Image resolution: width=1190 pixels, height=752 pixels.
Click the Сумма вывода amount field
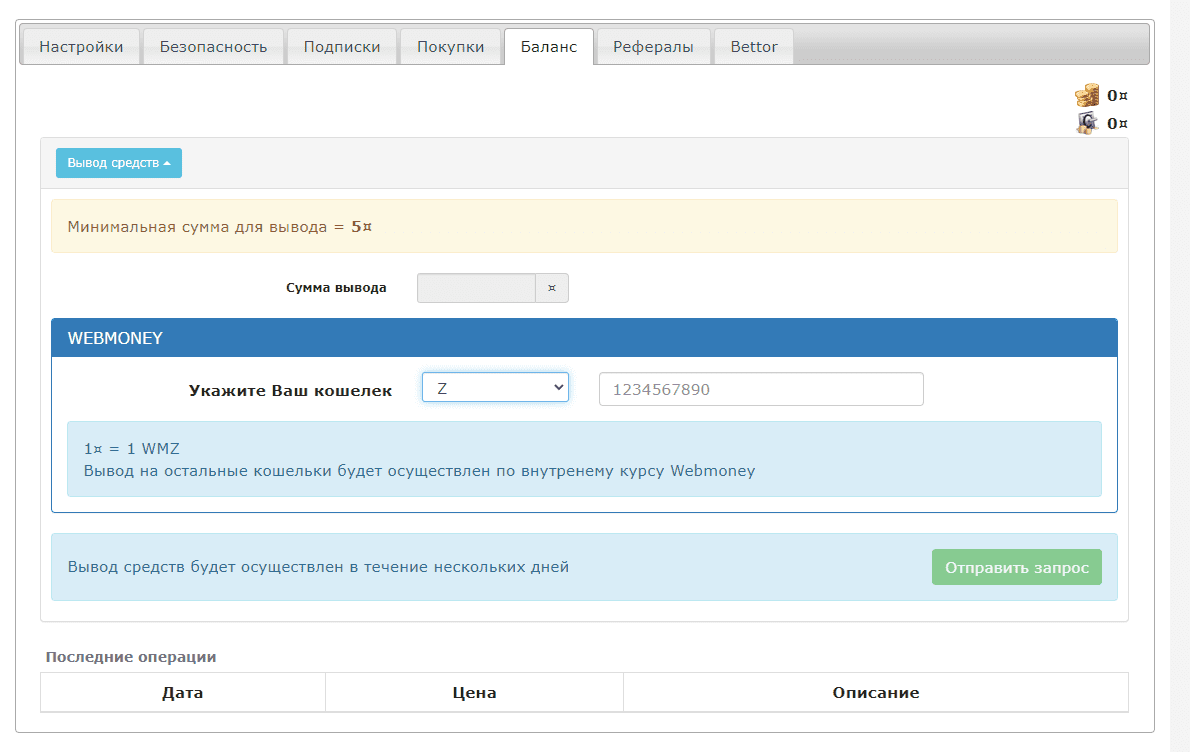click(477, 288)
